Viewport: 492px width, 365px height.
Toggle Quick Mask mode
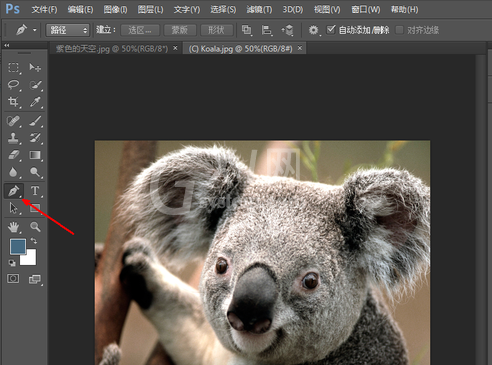tap(13, 279)
